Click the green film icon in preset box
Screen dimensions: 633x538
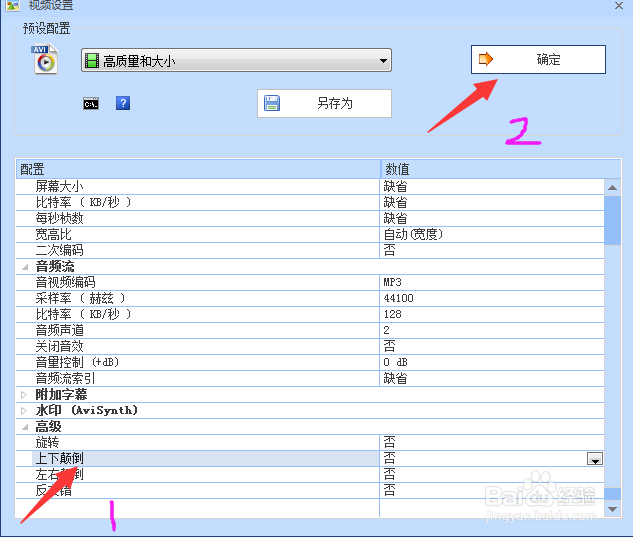tap(92, 61)
